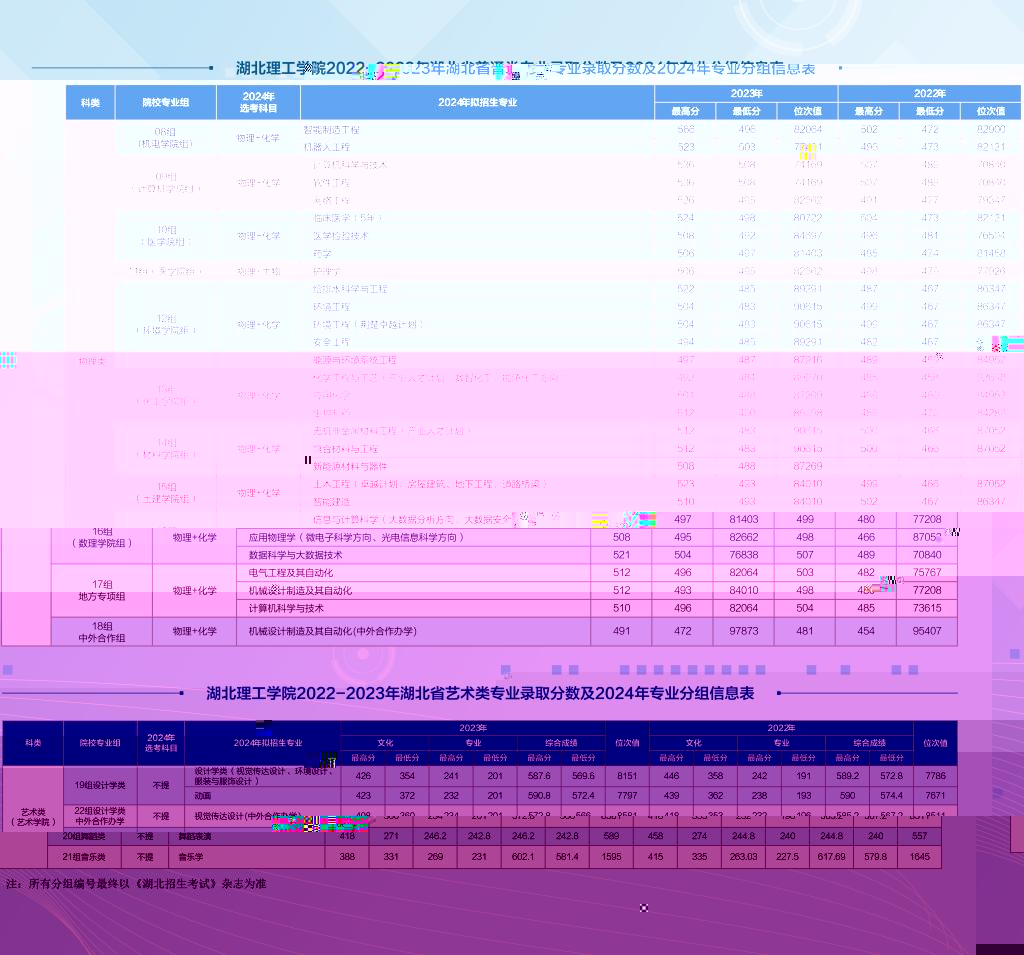The image size is (1024, 955).
Task: Click the 艺术类 (艺术学院) category cell
Action: coord(33,817)
